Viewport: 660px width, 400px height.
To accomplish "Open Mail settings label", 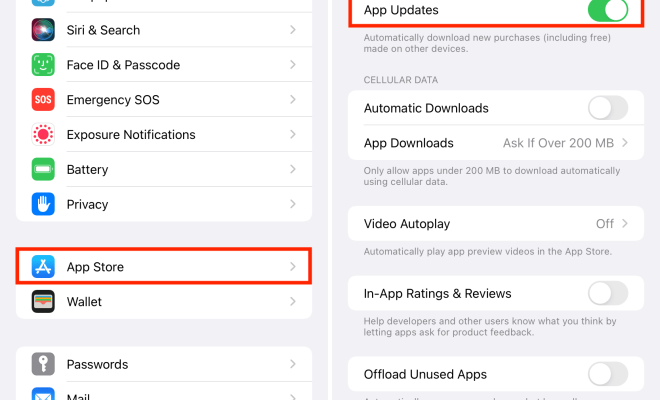I will click(78, 396).
